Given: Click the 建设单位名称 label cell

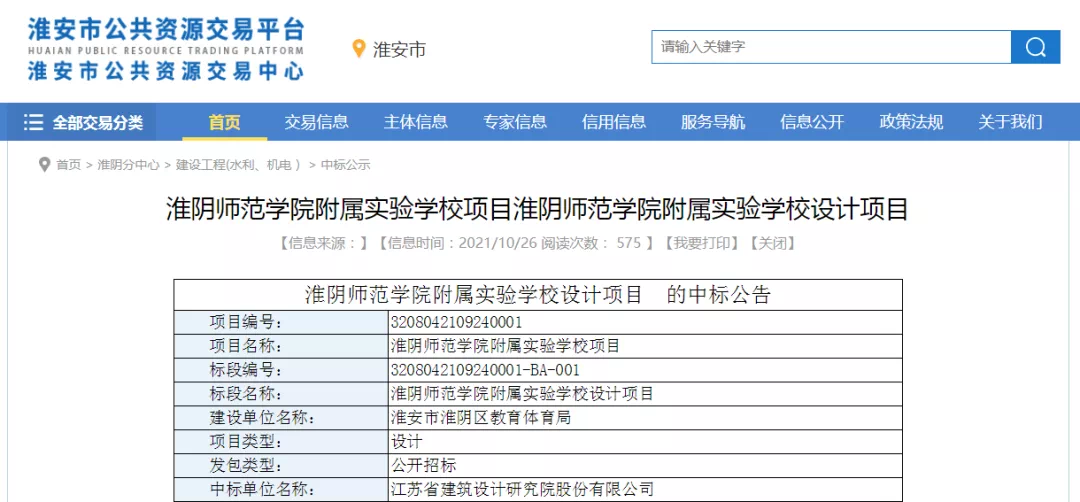Looking at the screenshot, I should click(x=281, y=418).
